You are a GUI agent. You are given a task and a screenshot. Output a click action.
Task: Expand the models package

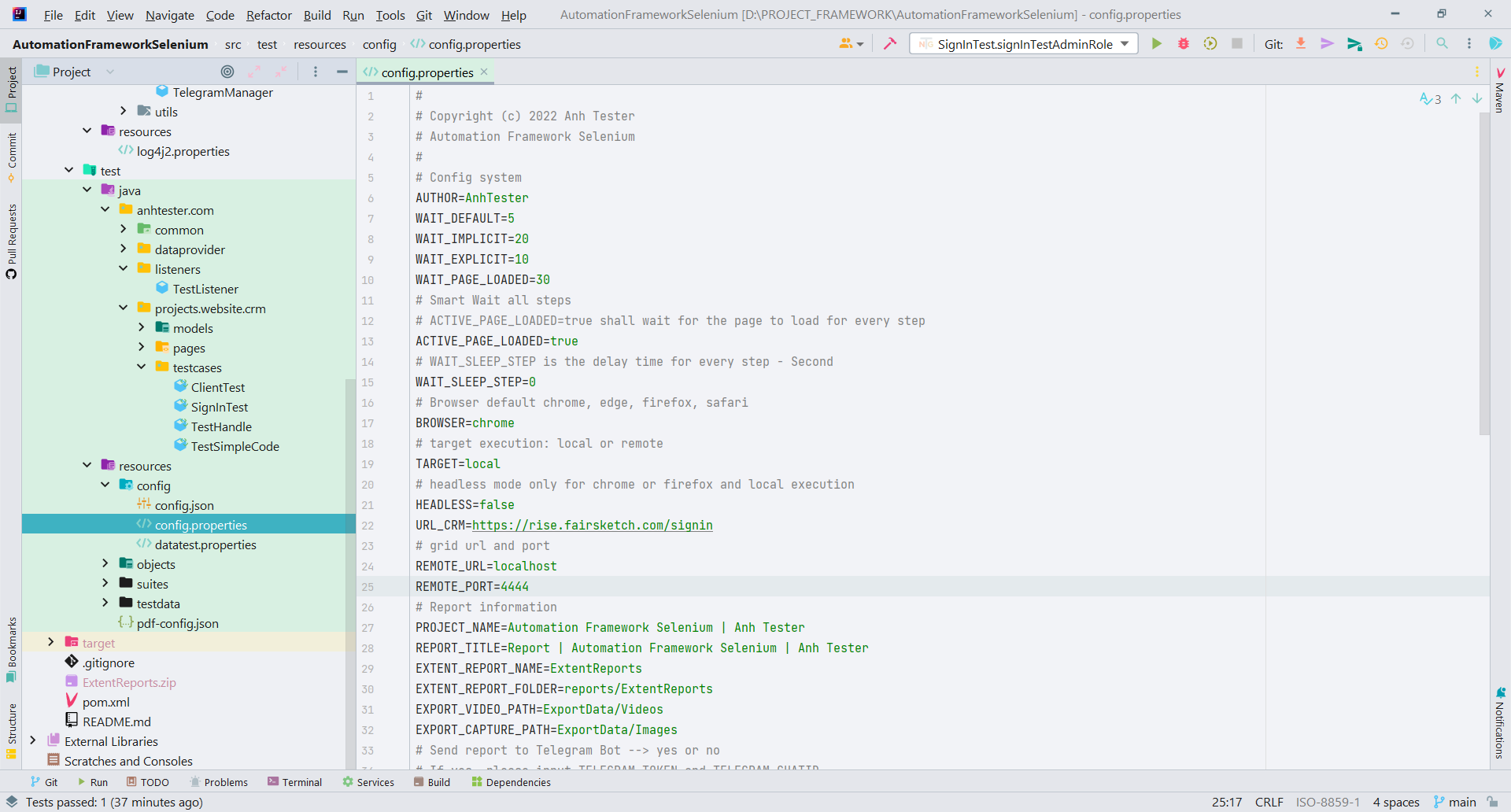[141, 327]
